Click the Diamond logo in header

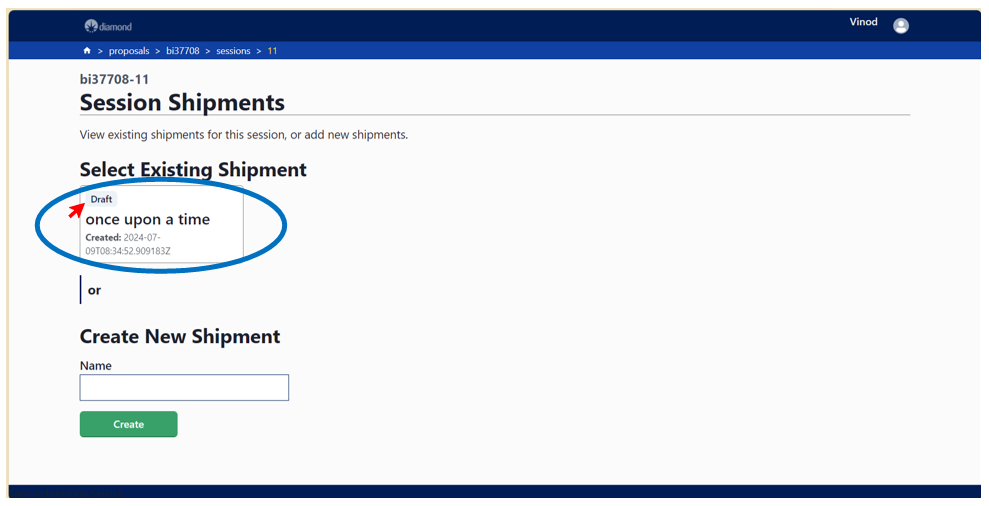108,26
